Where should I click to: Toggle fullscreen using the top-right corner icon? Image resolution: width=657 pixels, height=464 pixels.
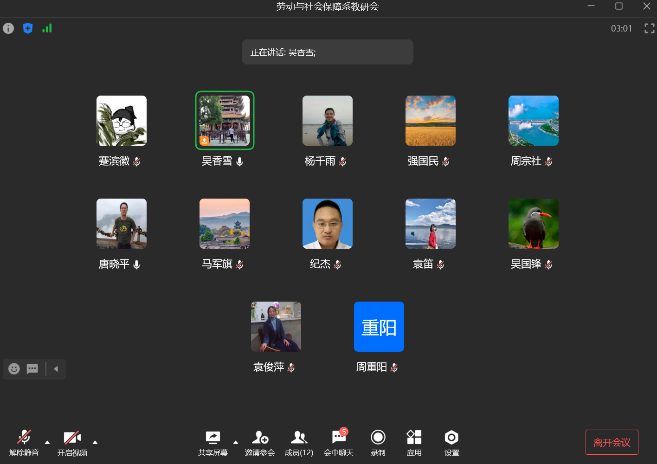tap(648, 29)
